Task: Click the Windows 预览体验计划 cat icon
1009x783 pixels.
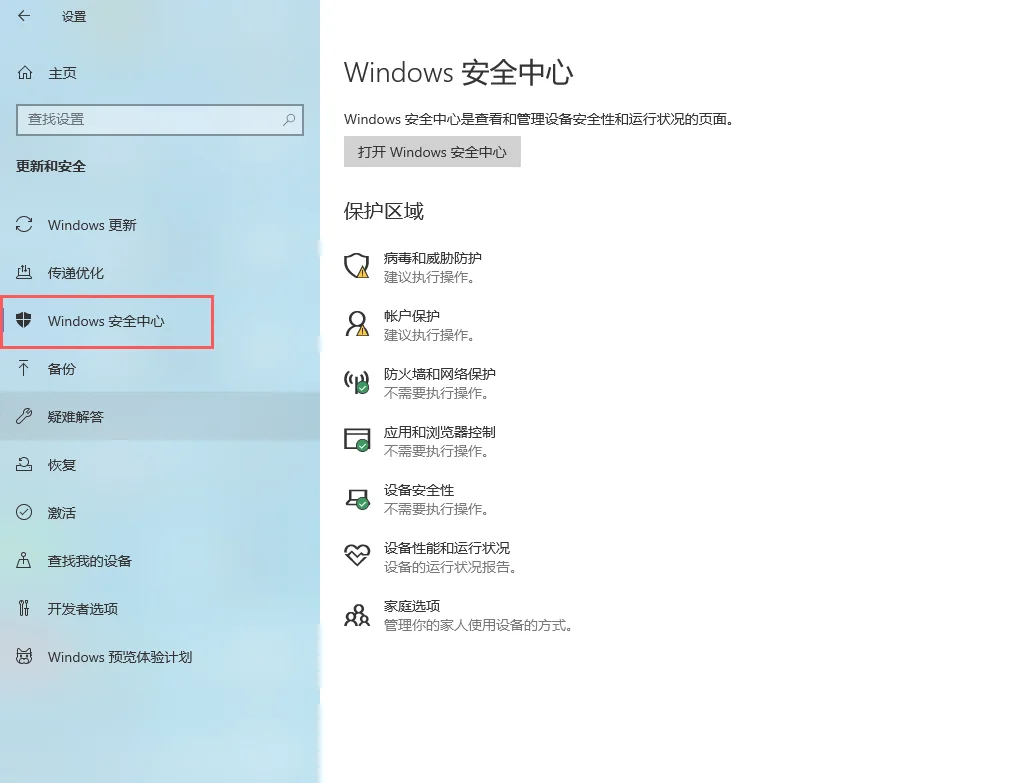Action: (x=24, y=656)
